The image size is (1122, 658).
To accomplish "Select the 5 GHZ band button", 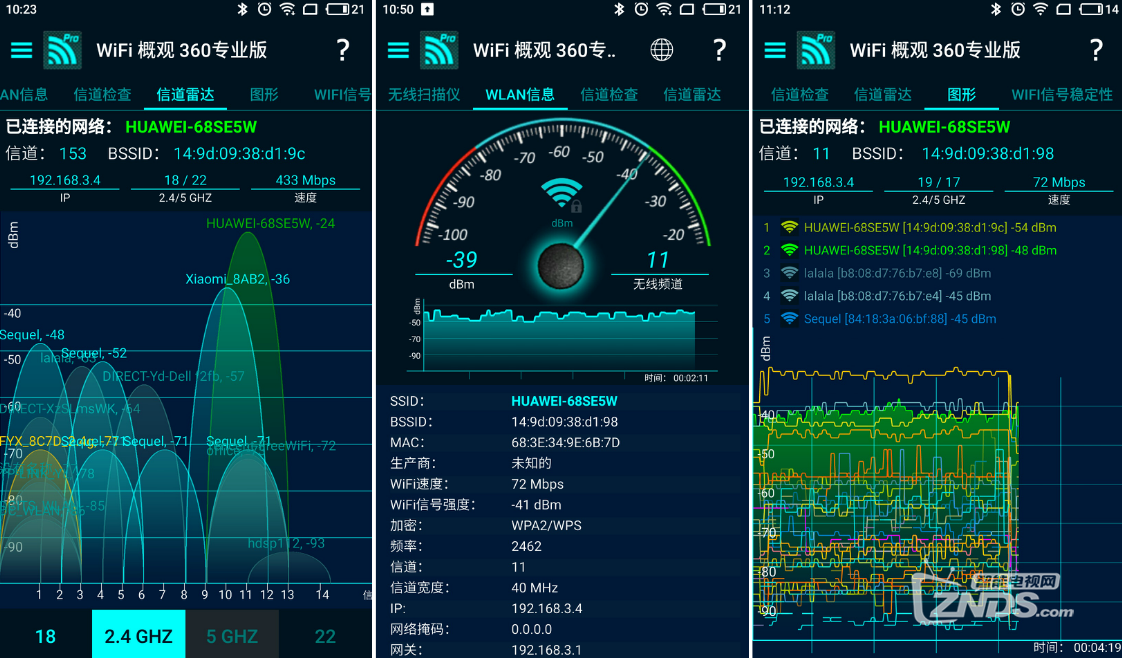I will 232,634.
